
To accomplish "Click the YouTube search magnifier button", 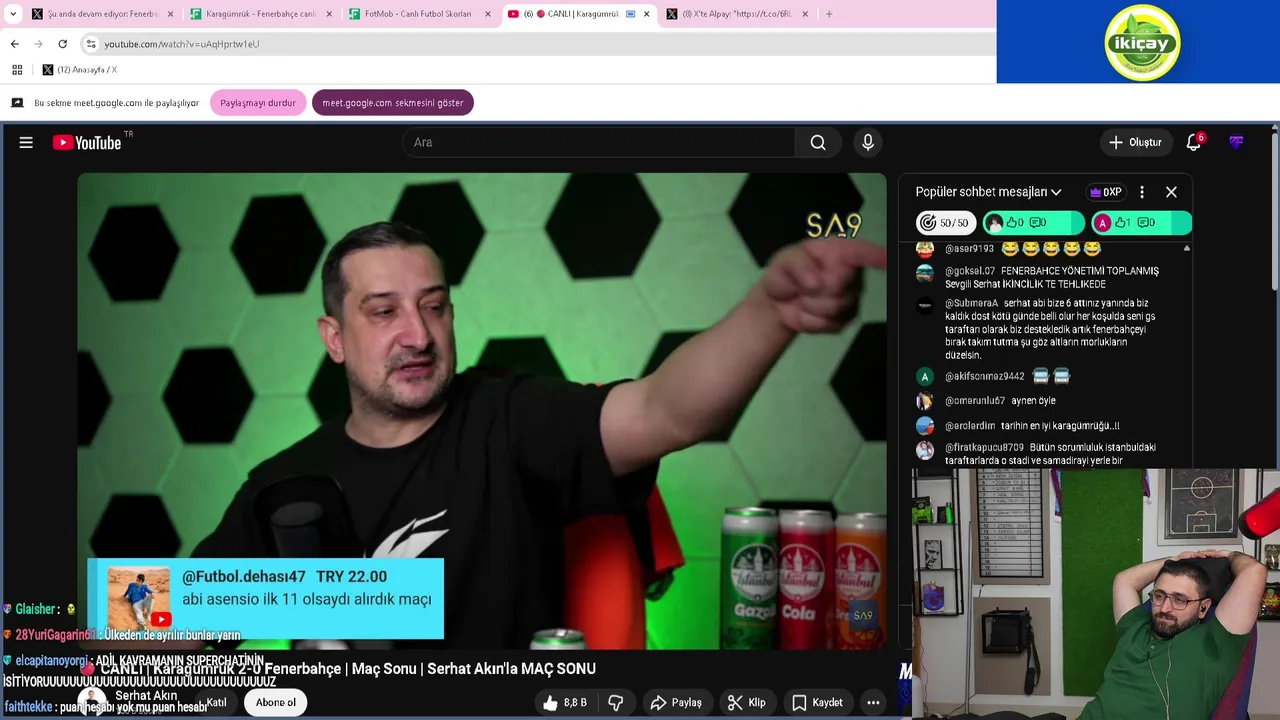I will 818,143.
